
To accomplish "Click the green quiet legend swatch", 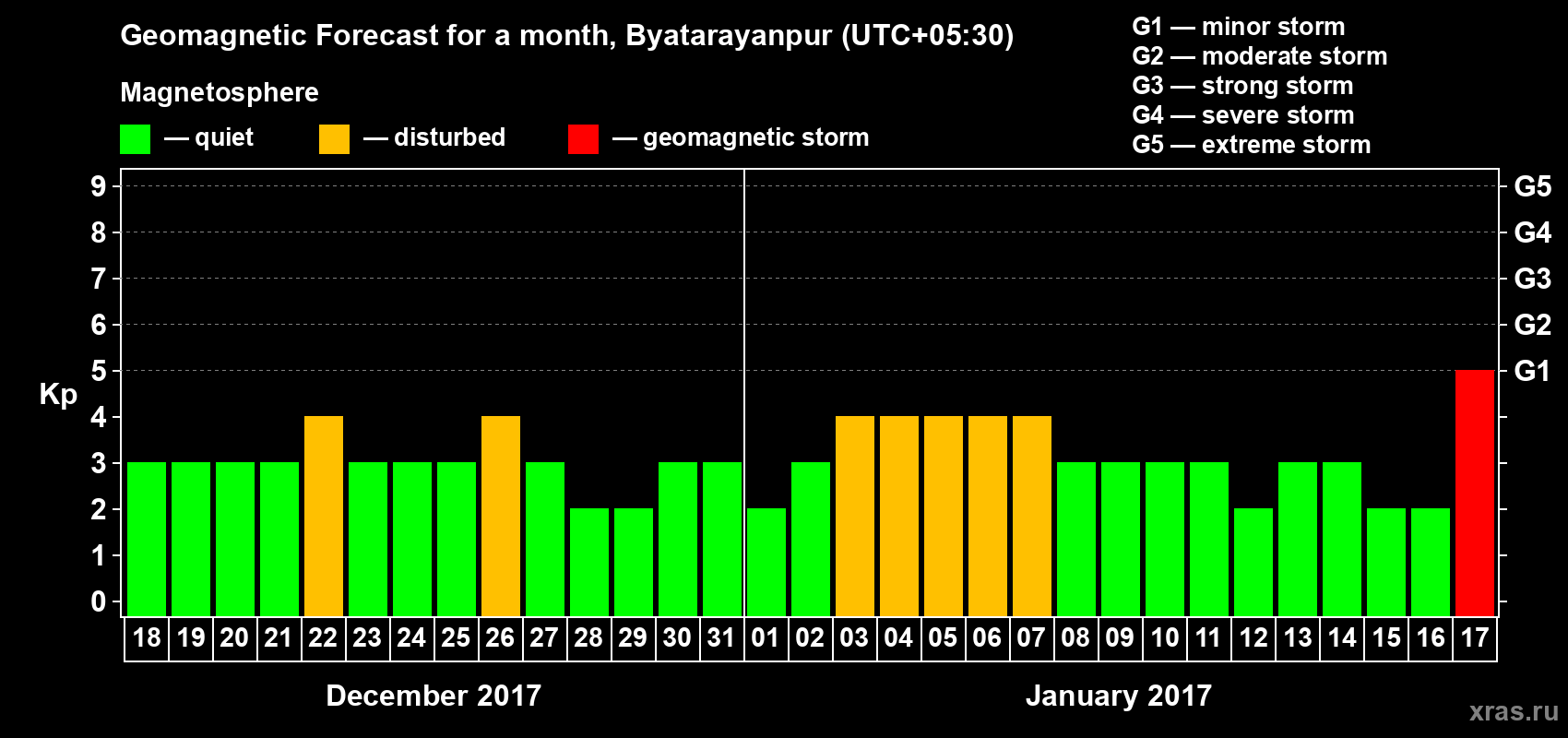I will point(136,139).
